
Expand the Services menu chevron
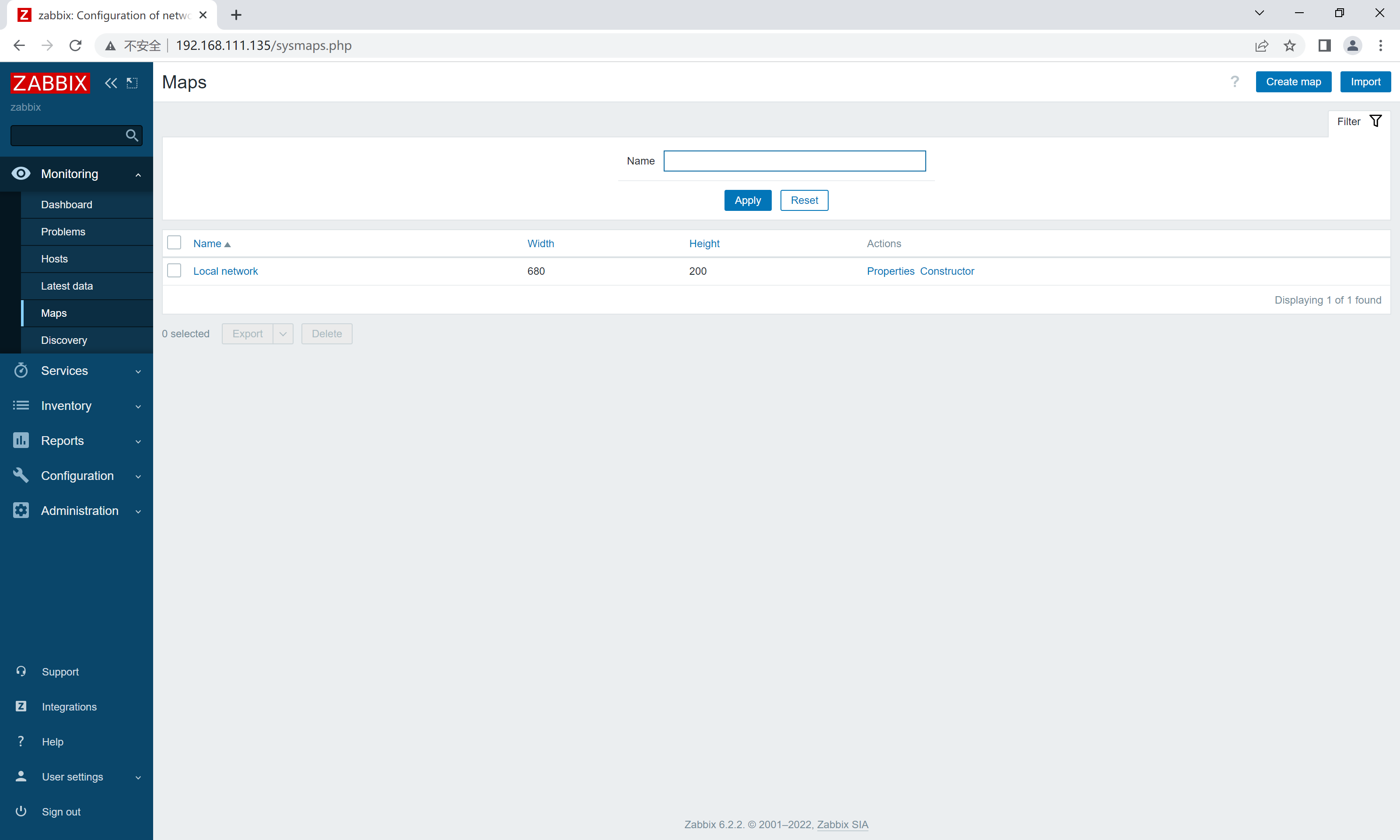(x=138, y=371)
